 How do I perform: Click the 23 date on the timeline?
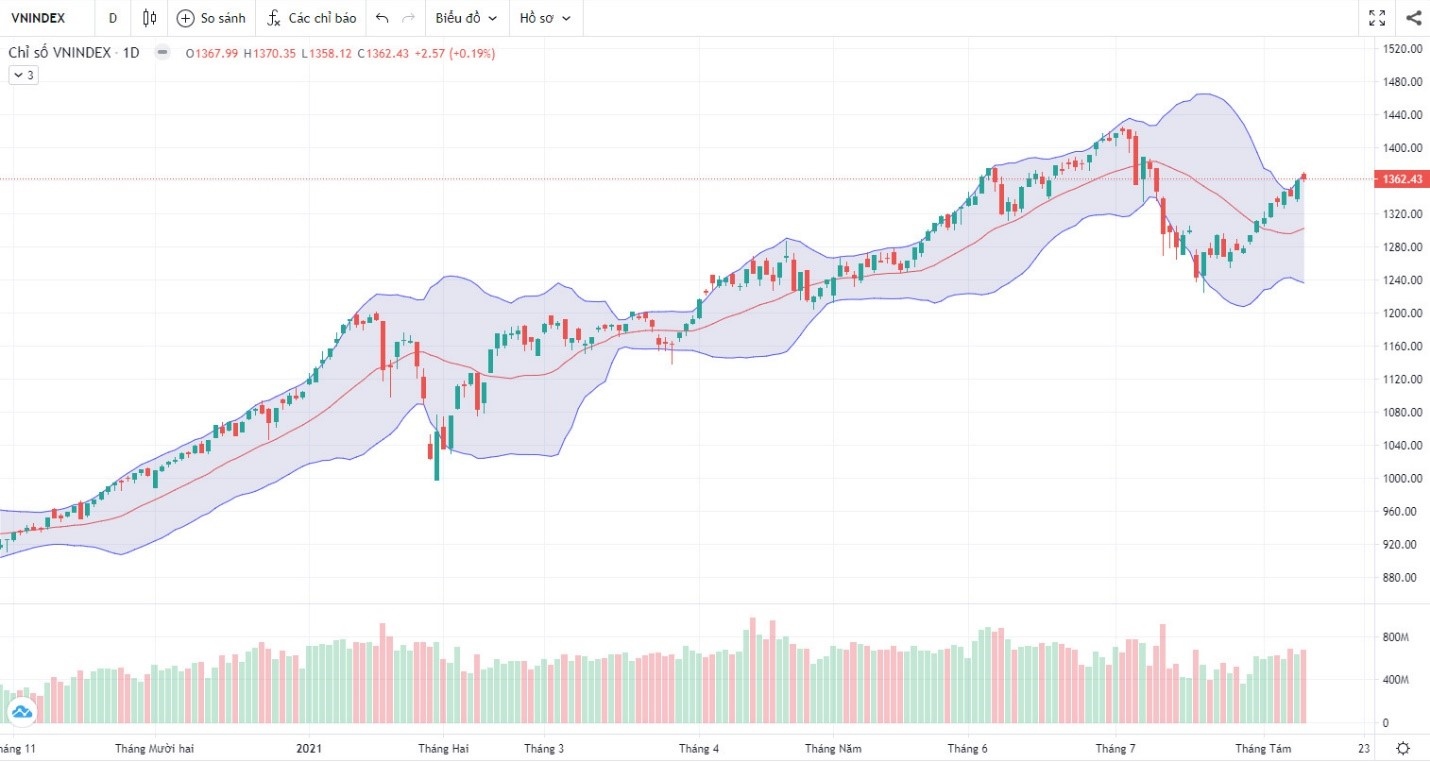1362,747
